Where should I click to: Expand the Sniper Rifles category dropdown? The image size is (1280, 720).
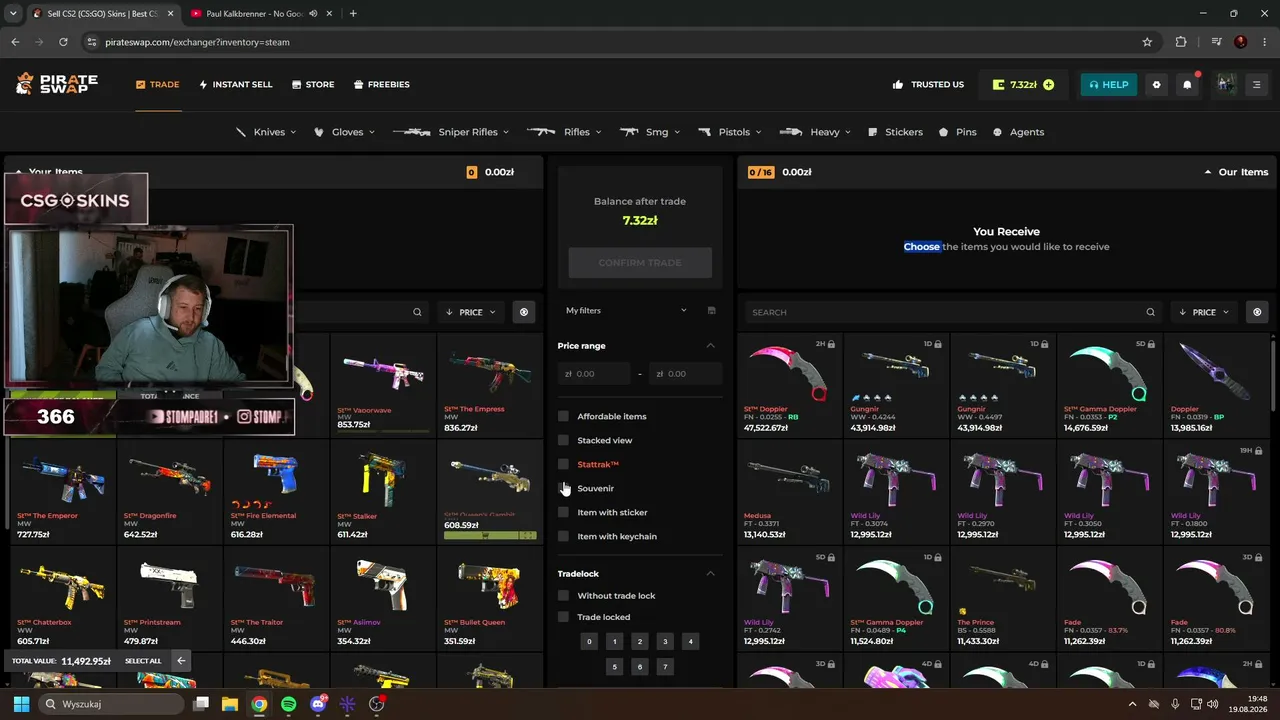coord(451,132)
